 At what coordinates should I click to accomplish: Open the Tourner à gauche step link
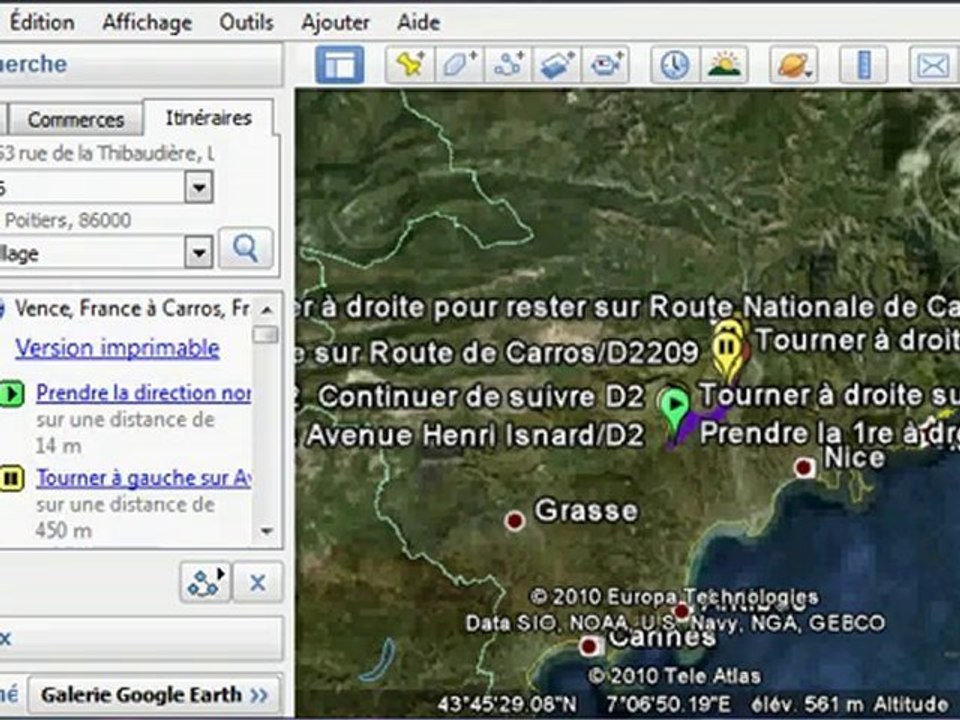(x=143, y=478)
